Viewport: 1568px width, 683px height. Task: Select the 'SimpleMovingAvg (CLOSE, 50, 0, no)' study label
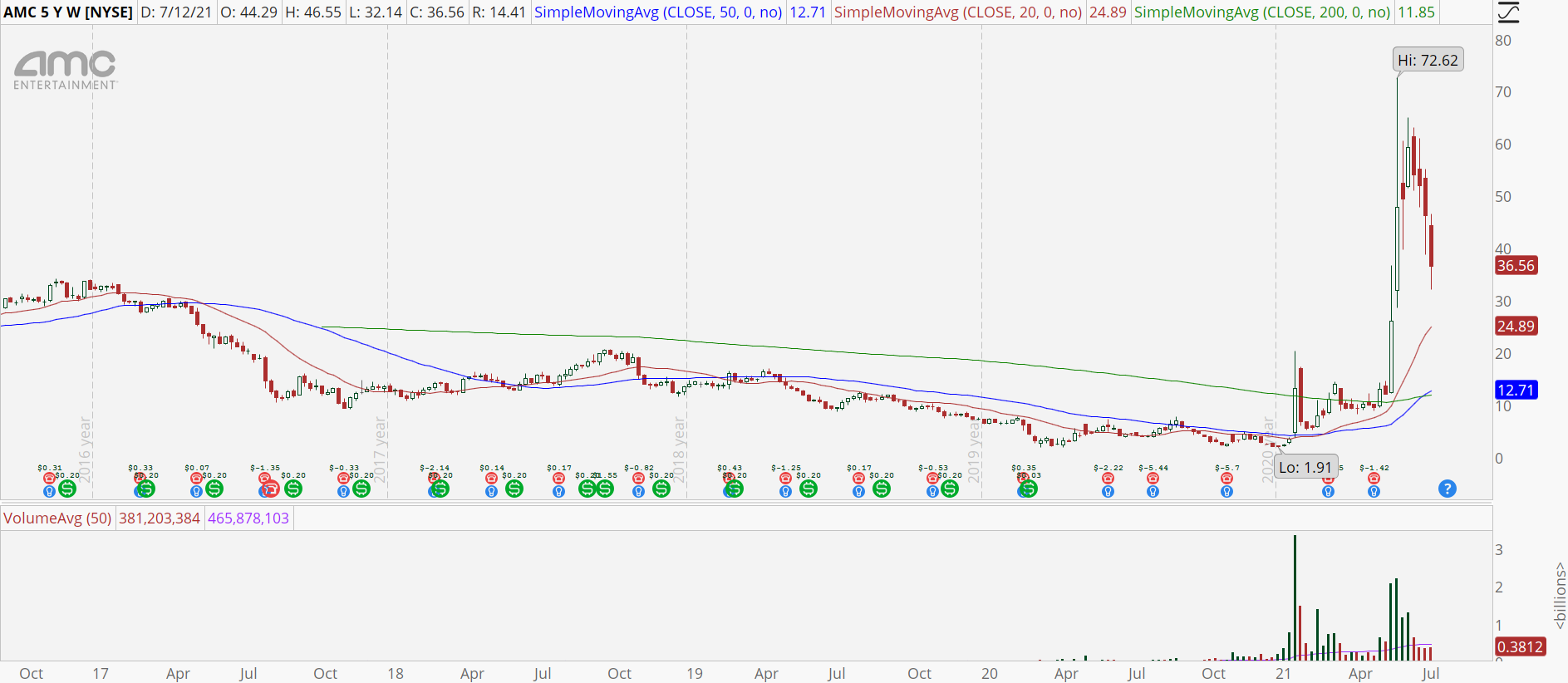pos(658,12)
